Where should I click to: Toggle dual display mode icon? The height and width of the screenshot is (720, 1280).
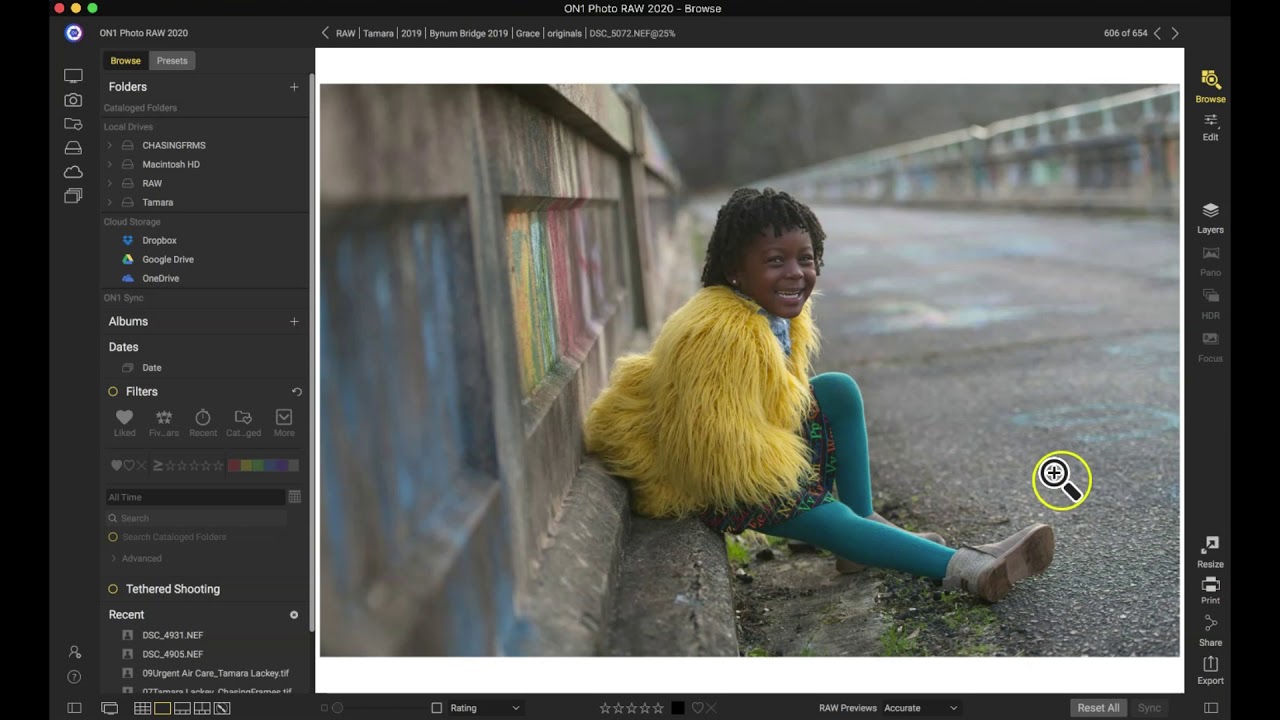(109, 708)
